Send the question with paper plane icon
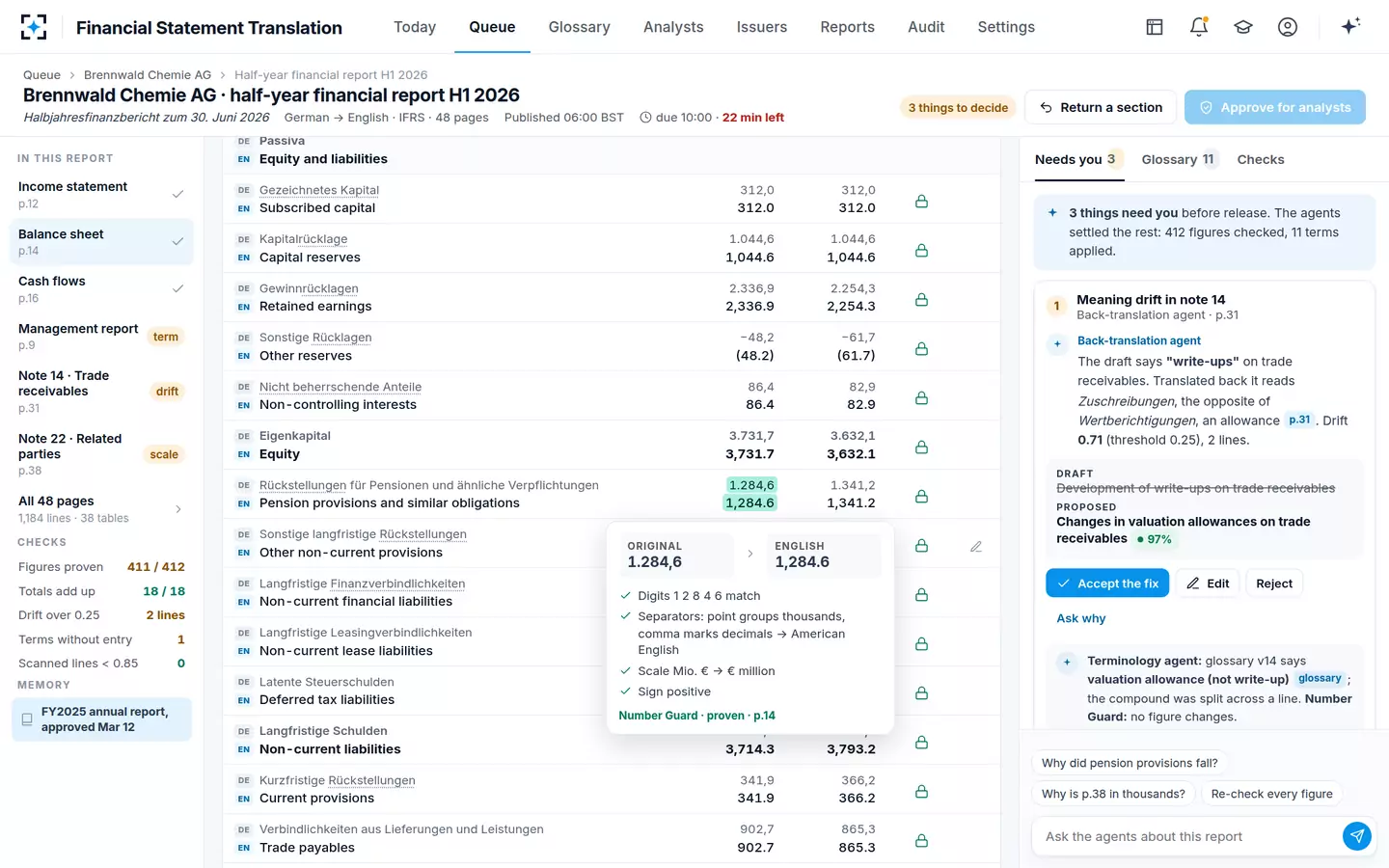The height and width of the screenshot is (868, 1389). point(1356,836)
